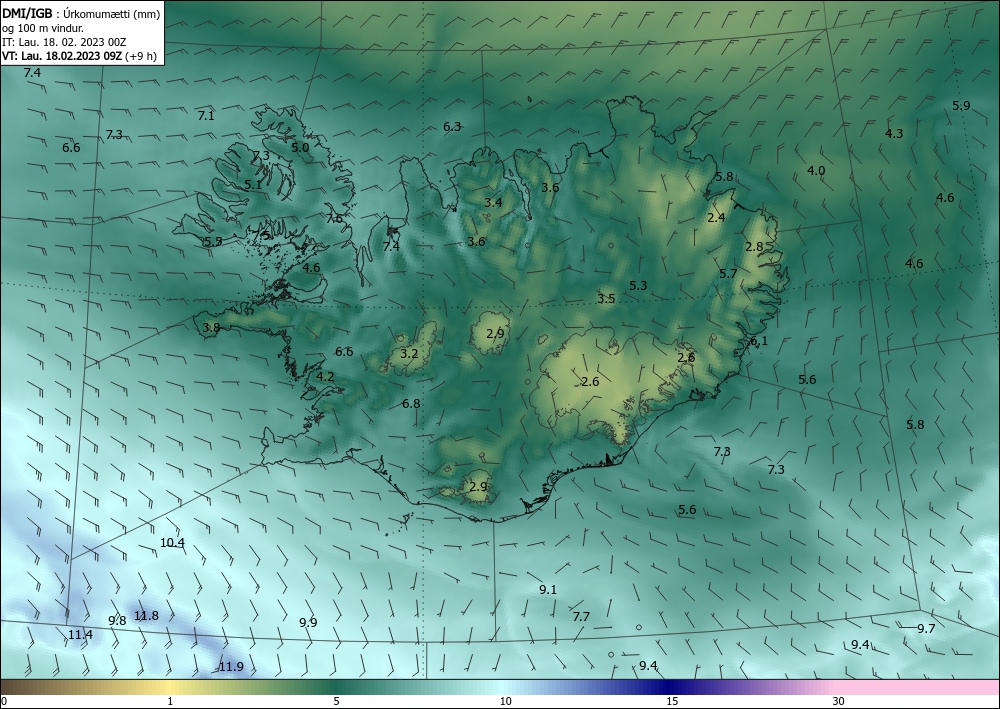Screen dimensions: 1000x709
Task: Click the 3.2 value on the glacier
Action: (x=409, y=353)
